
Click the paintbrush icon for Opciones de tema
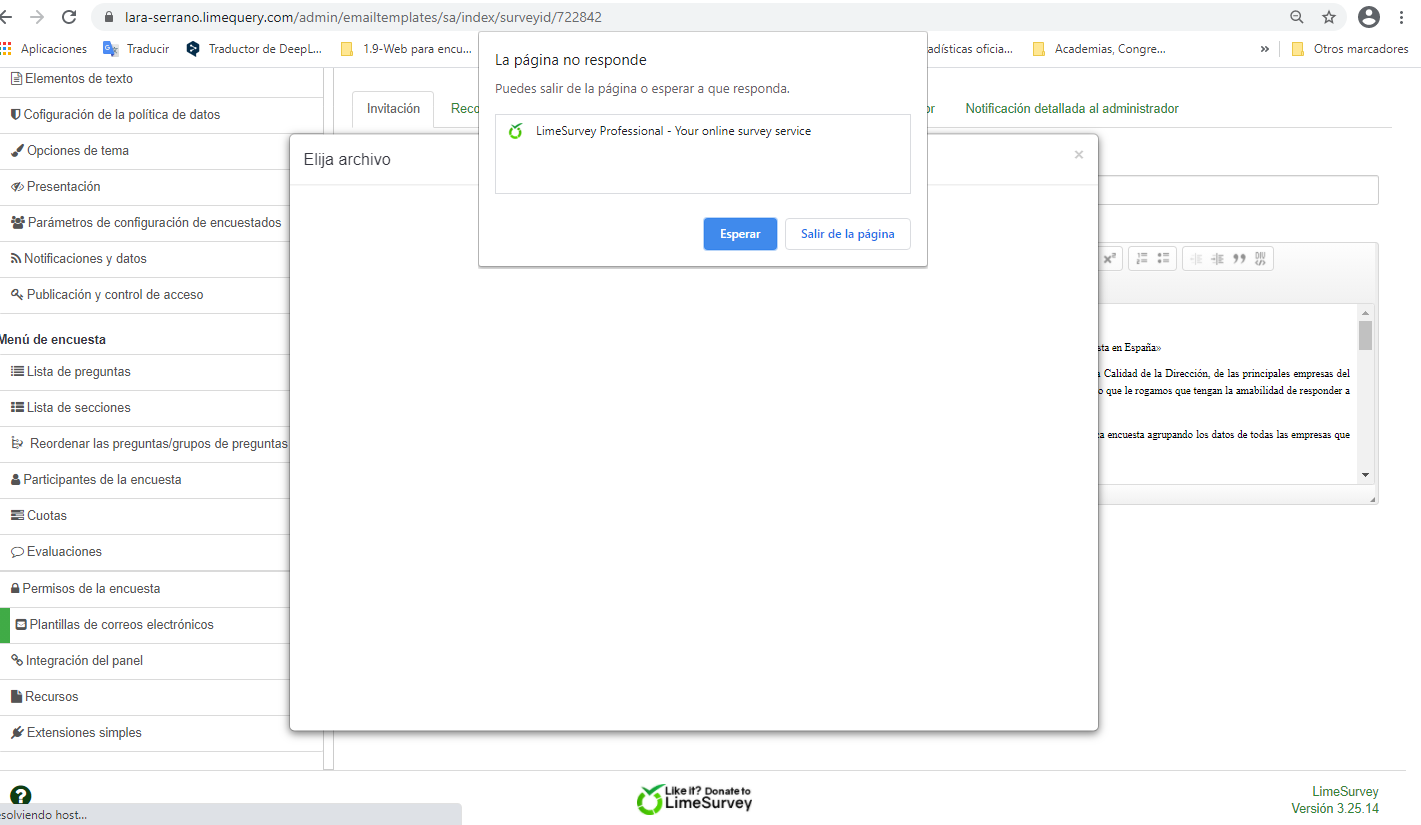click(17, 151)
